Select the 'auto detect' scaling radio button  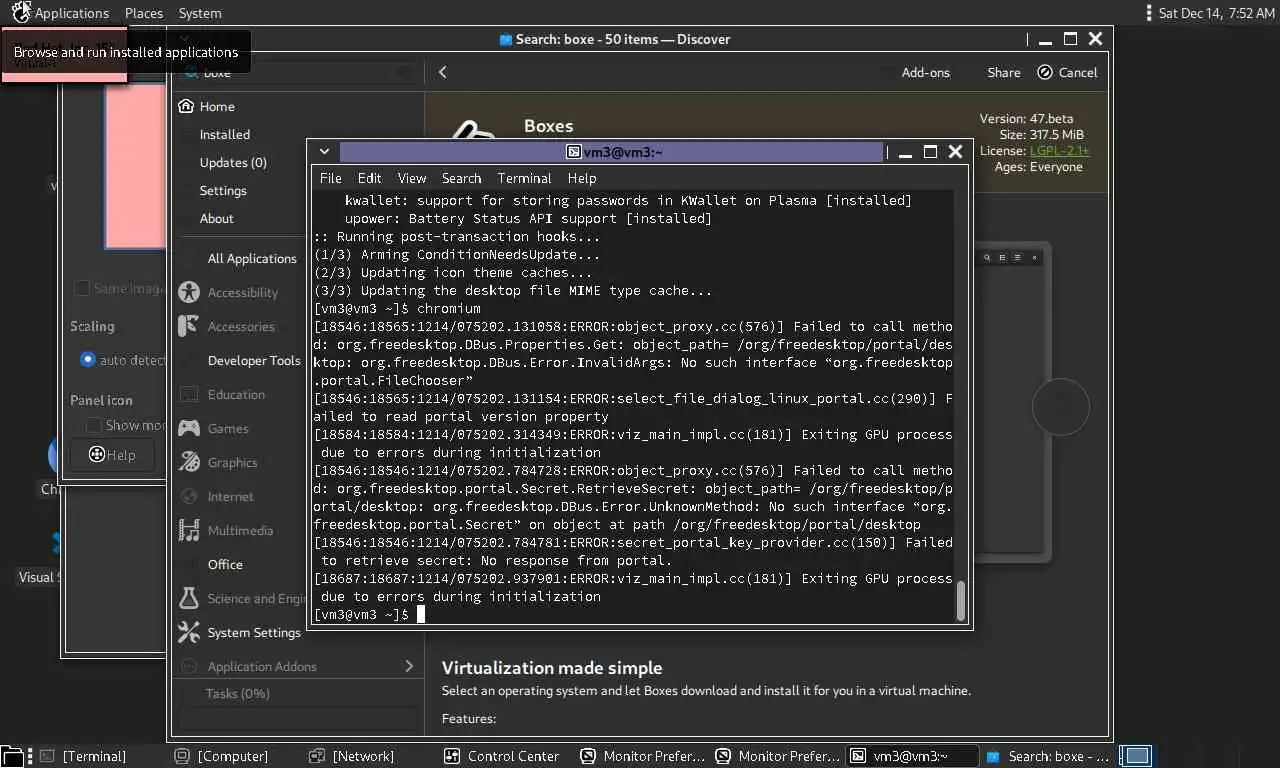pos(88,359)
